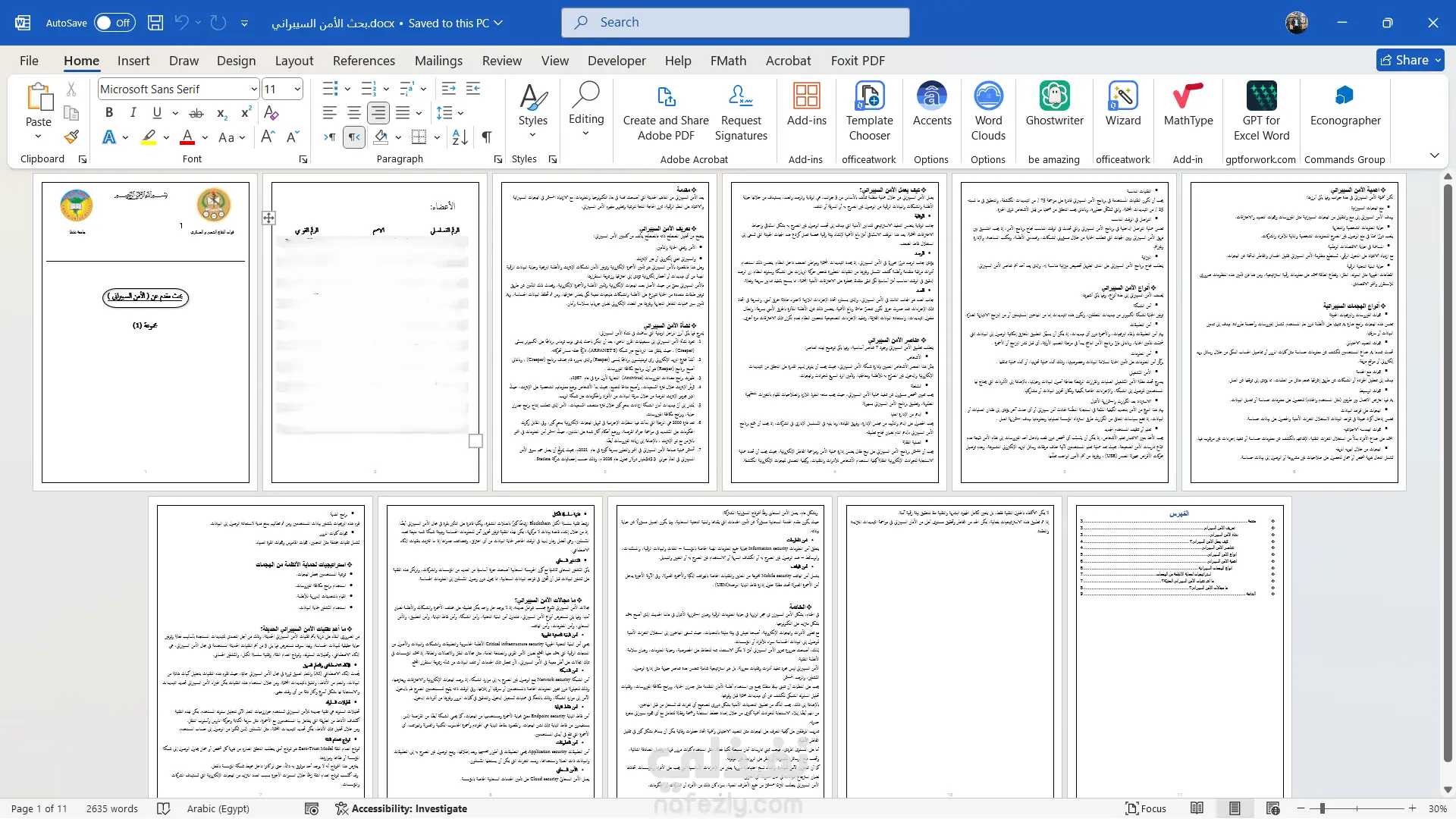Screen dimensions: 1456x819
Task: Apply Bold formatting
Action: tap(109, 113)
